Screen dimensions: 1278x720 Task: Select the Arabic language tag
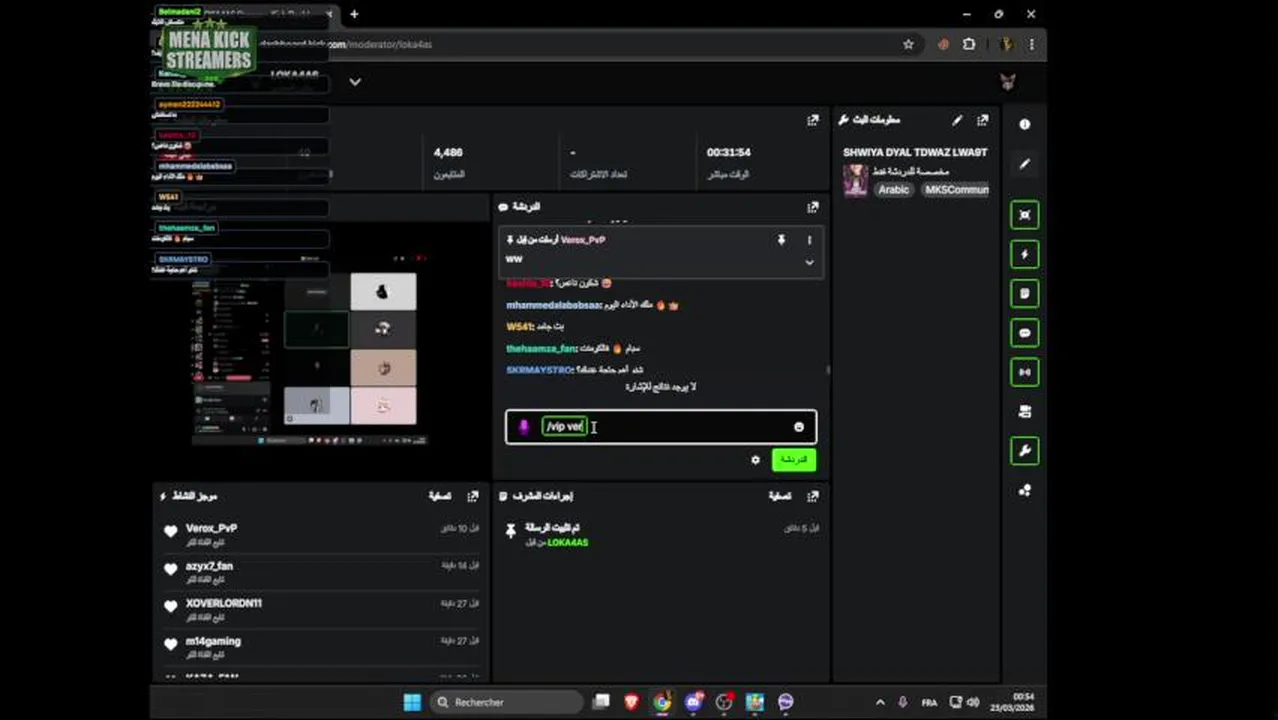tap(894, 190)
